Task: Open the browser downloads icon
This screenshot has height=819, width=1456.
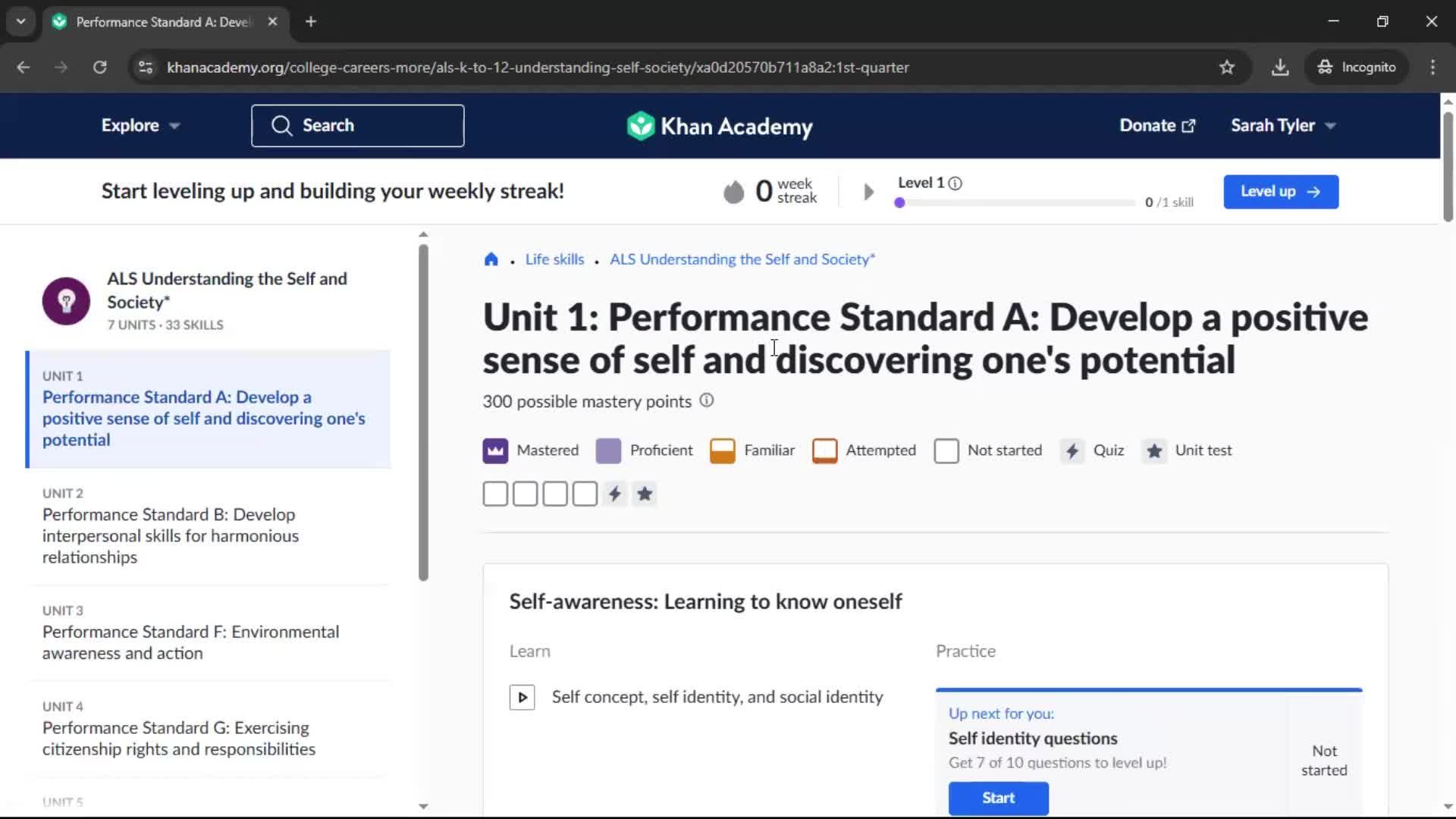Action: 1279,67
